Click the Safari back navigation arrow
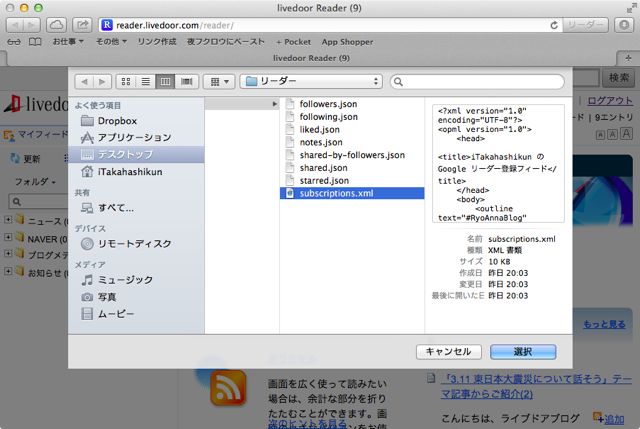The width and height of the screenshot is (640, 429). click(15, 25)
